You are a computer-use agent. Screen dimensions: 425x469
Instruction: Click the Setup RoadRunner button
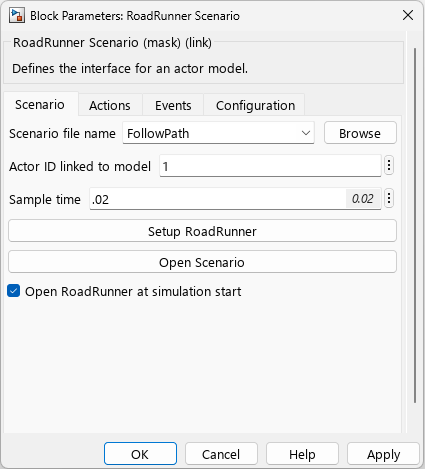click(202, 231)
